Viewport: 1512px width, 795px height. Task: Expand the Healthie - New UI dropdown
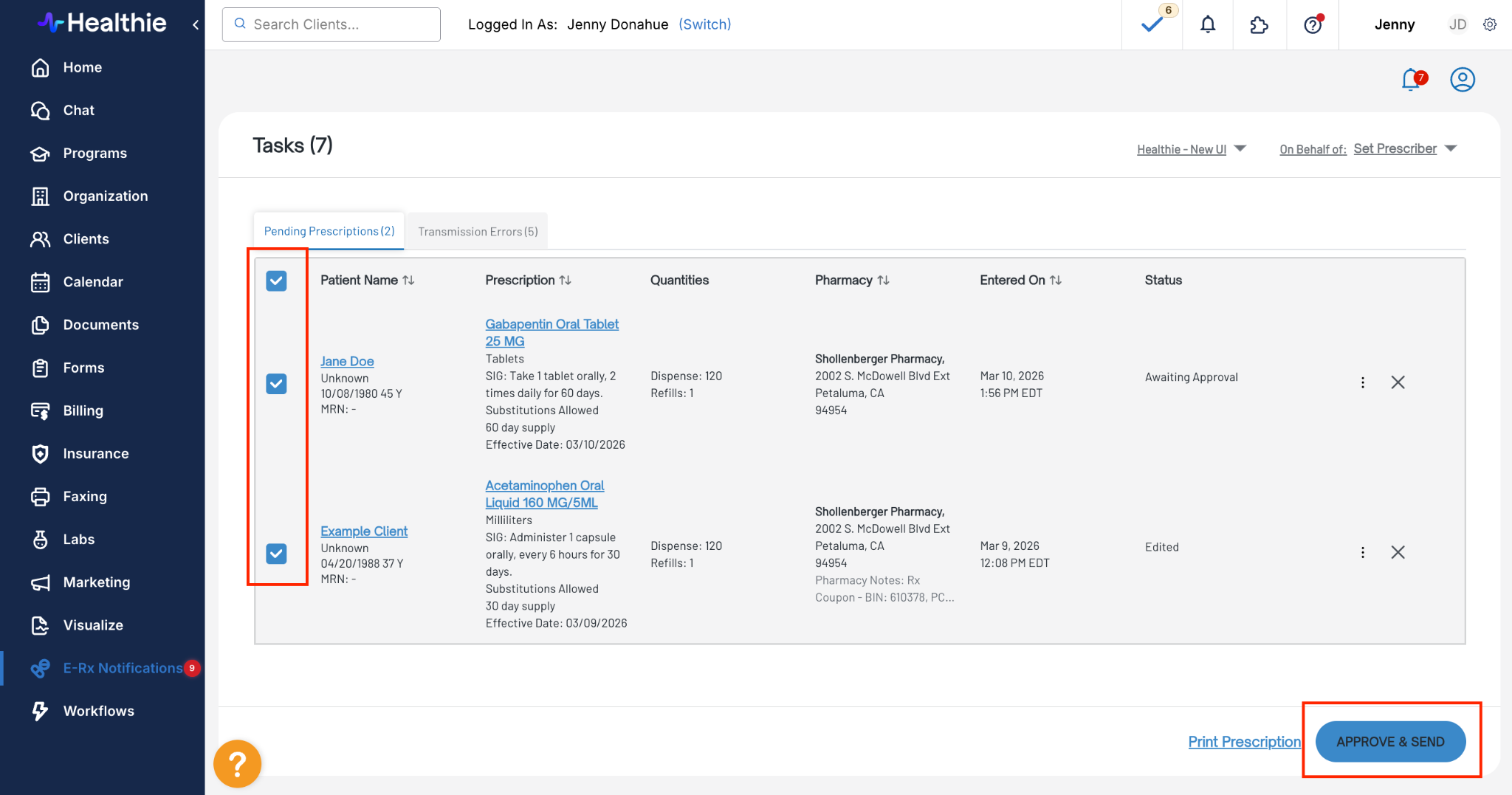1191,149
